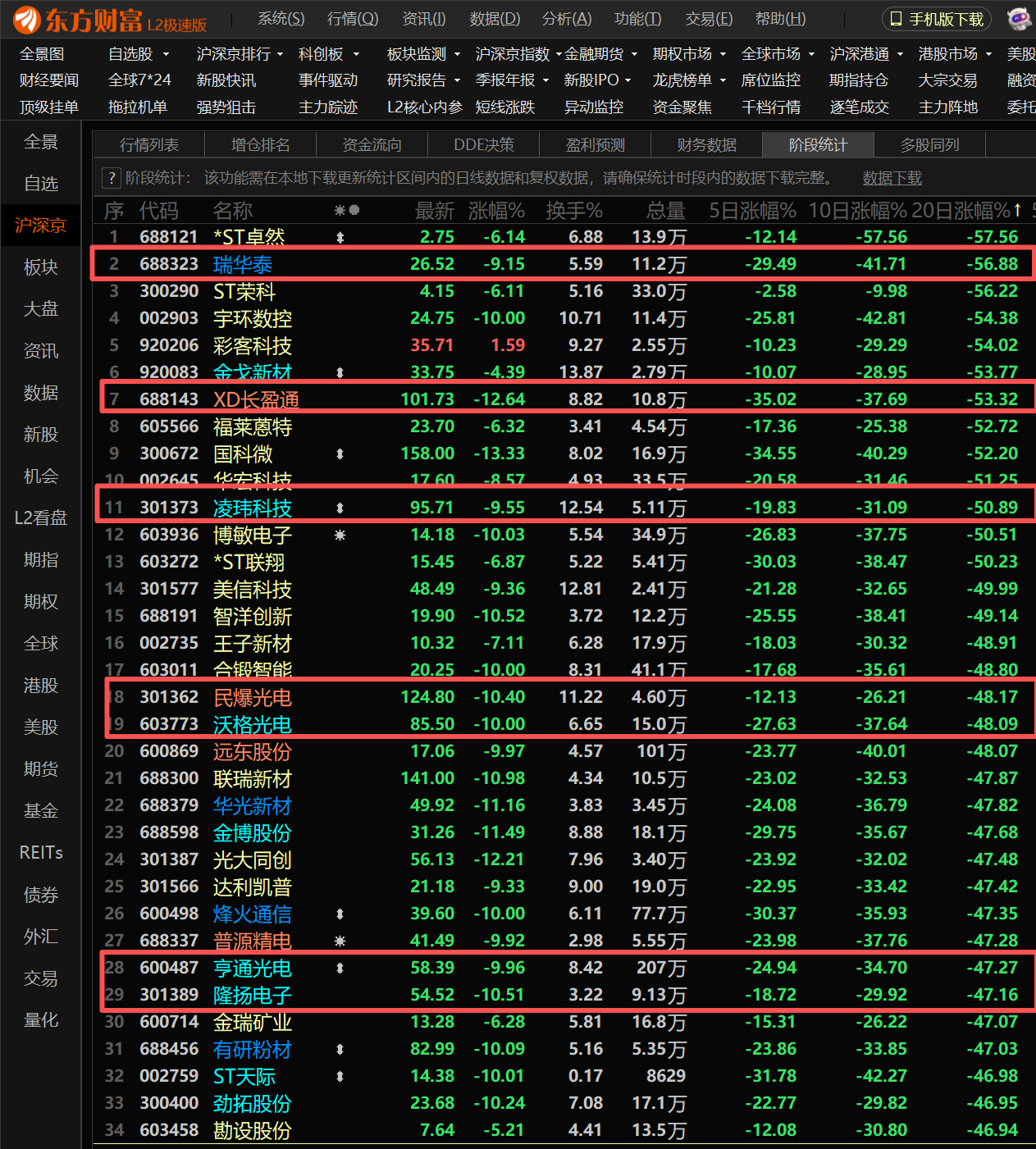Switch to the DDE决策 tab
1036x1149 pixels.
[484, 145]
